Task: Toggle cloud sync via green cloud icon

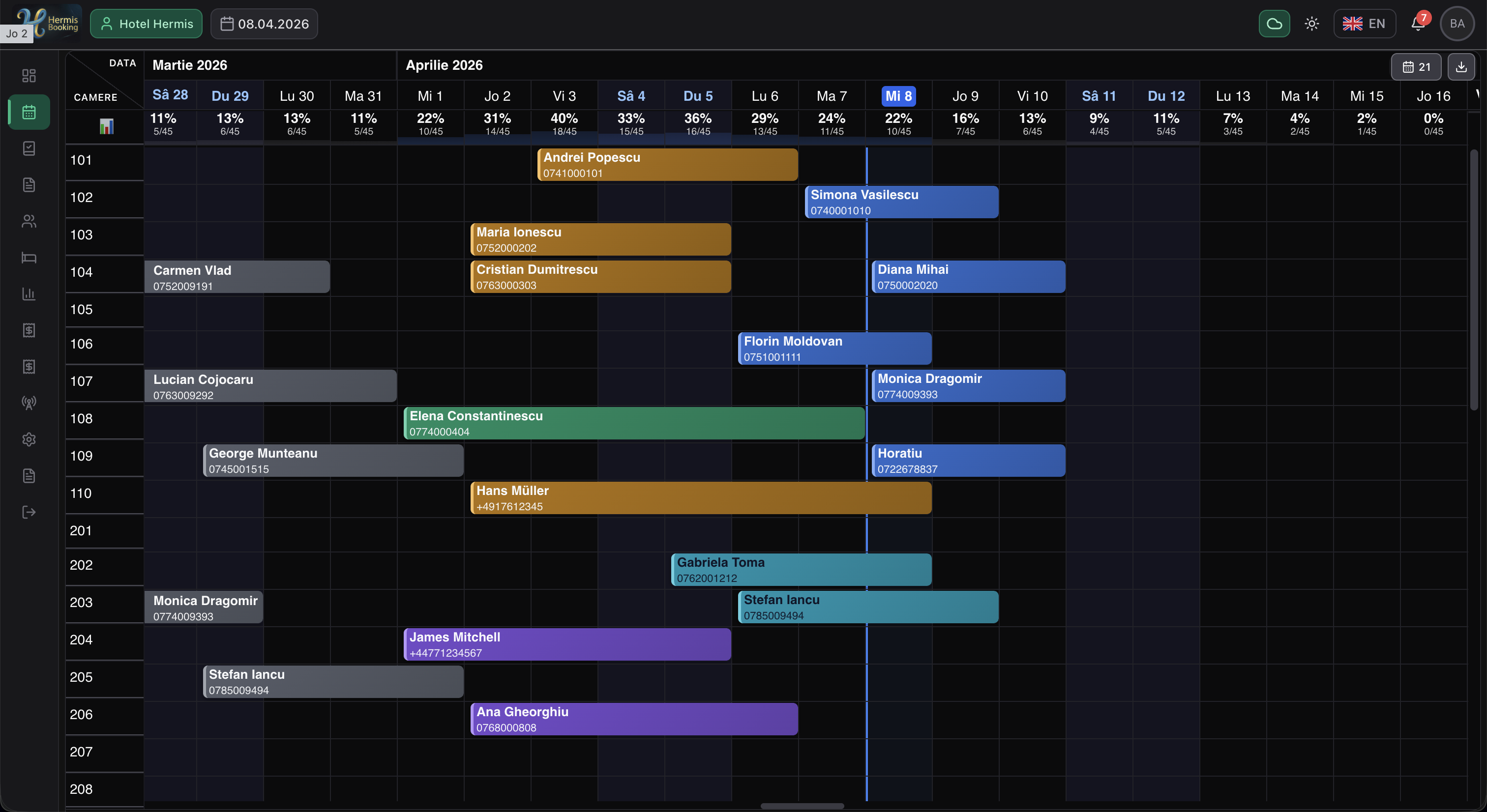Action: 1274,24
